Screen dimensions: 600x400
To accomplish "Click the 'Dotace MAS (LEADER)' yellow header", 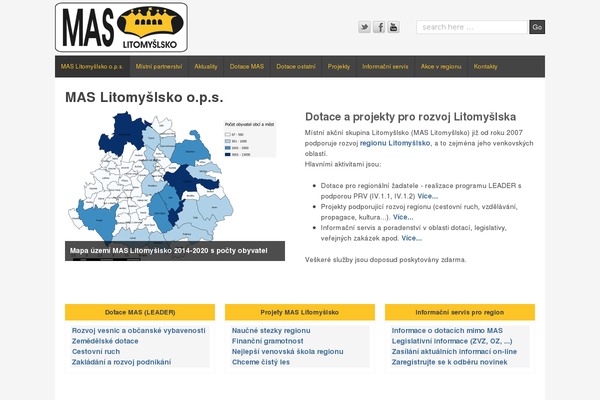I will pyautogui.click(x=140, y=312).
